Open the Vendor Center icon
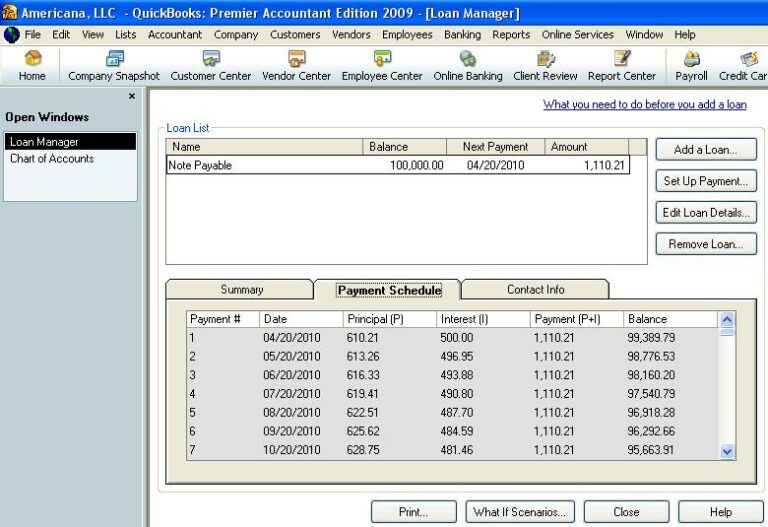The width and height of the screenshot is (768, 527). pyautogui.click(x=296, y=65)
